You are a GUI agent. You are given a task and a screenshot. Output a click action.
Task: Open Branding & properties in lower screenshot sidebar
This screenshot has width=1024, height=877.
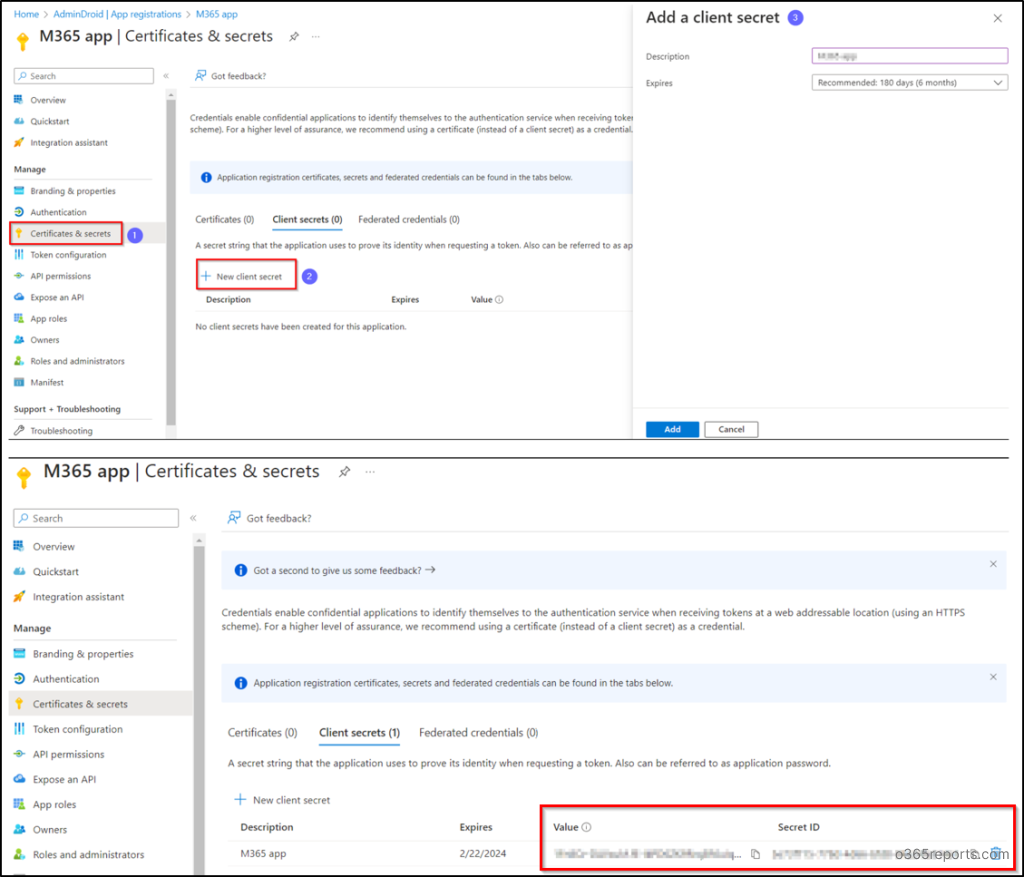click(74, 654)
